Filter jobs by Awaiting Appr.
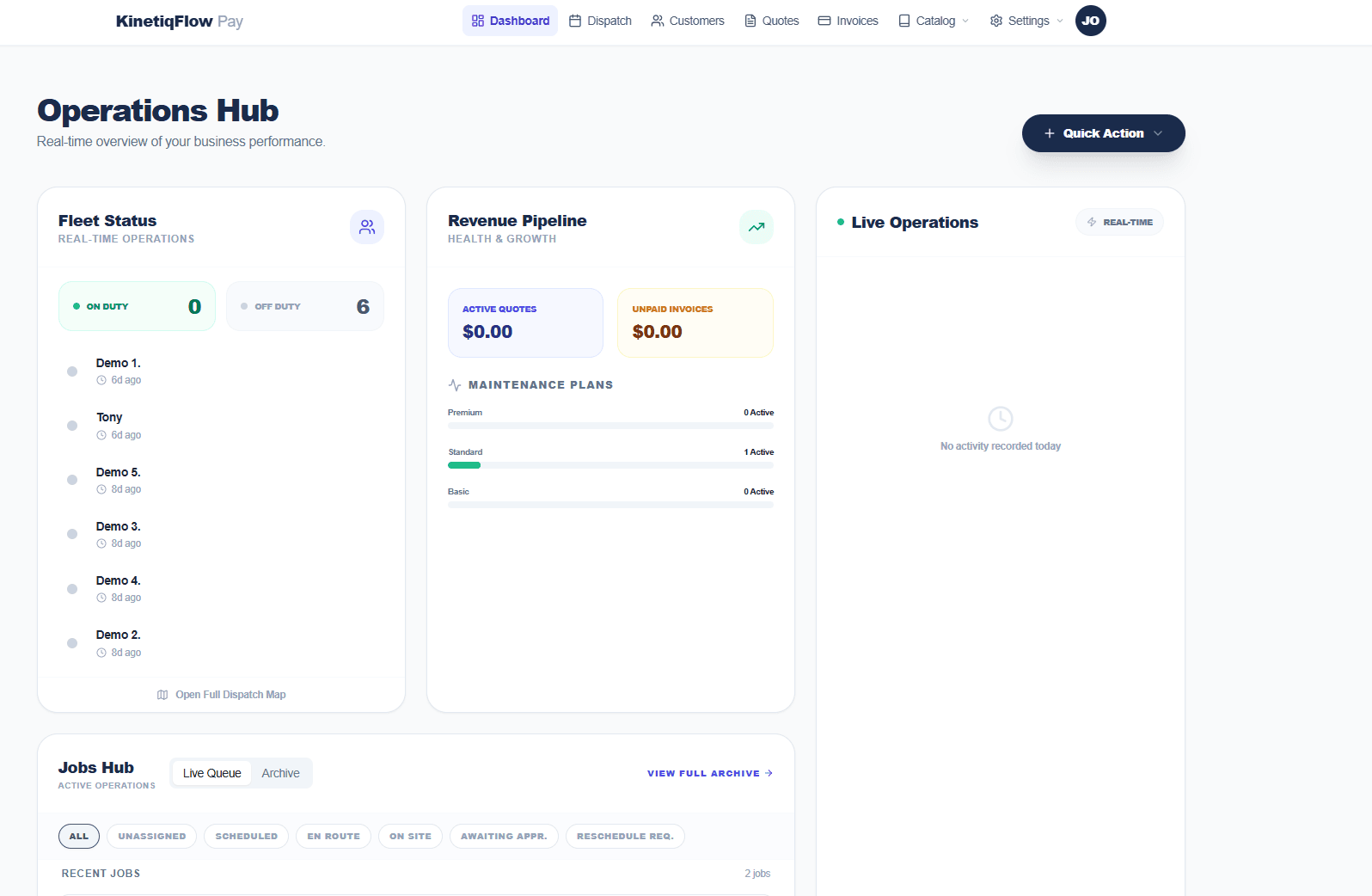The width and height of the screenshot is (1372, 896). coord(504,836)
